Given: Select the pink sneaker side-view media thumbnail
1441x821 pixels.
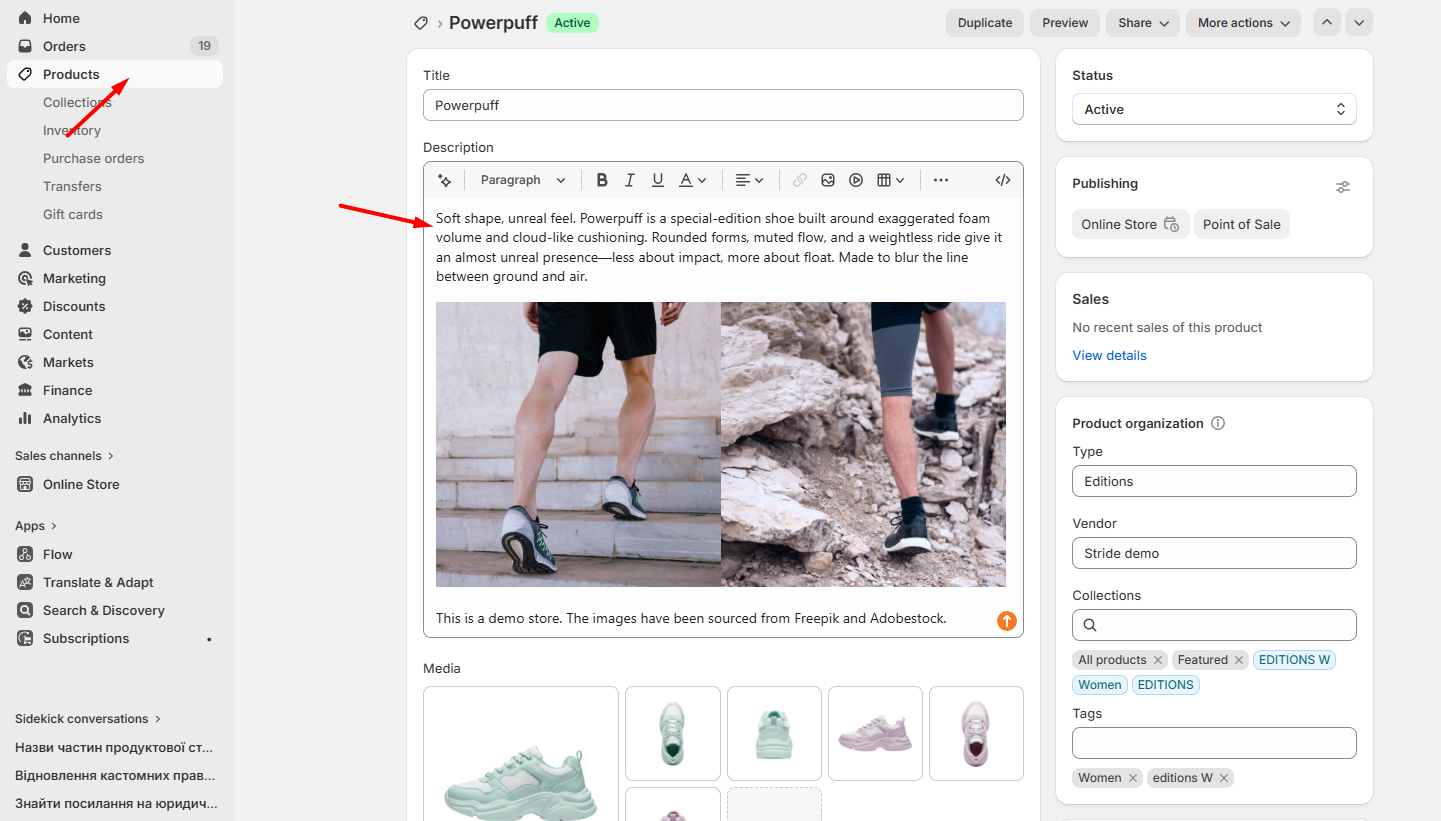Looking at the screenshot, I should [875, 733].
